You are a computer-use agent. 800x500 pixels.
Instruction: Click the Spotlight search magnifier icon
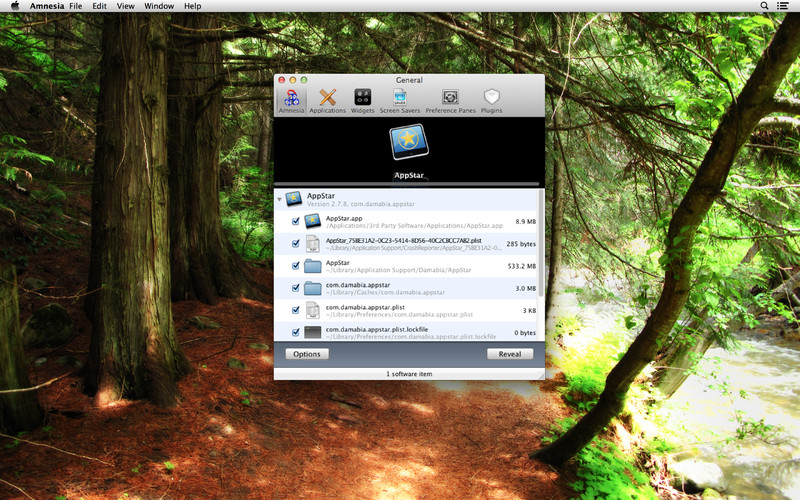coord(765,6)
